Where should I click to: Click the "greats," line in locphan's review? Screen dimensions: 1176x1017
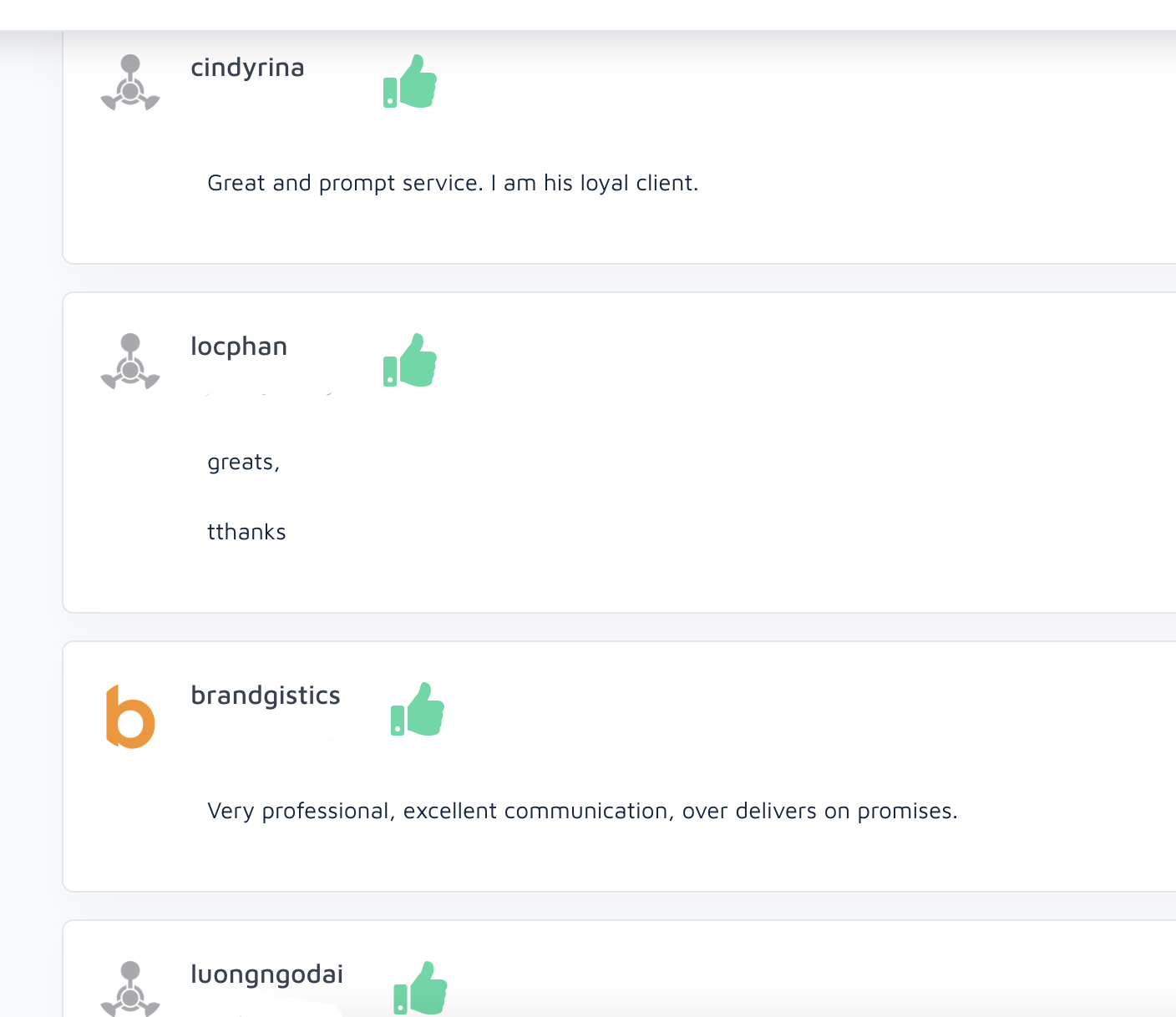[x=243, y=463]
